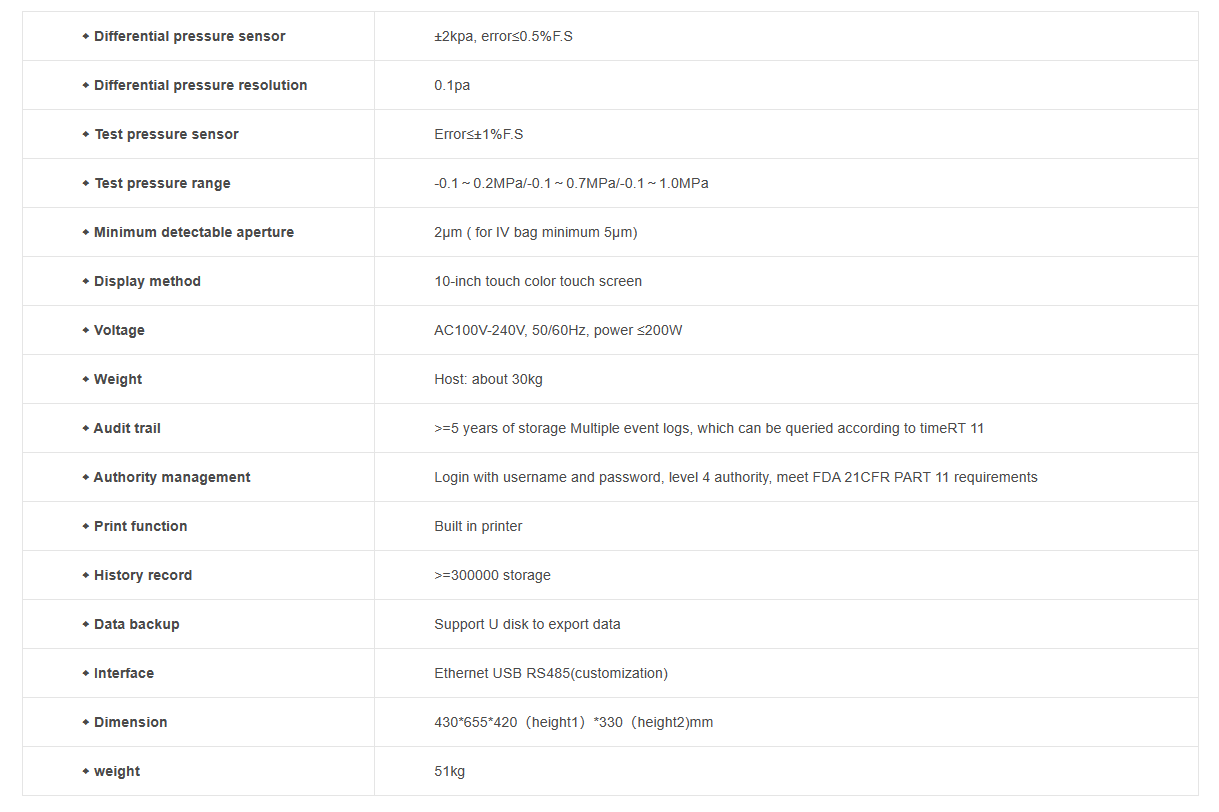Click the bullet icon next to 'Interface'
1219x812 pixels.
click(x=86, y=673)
